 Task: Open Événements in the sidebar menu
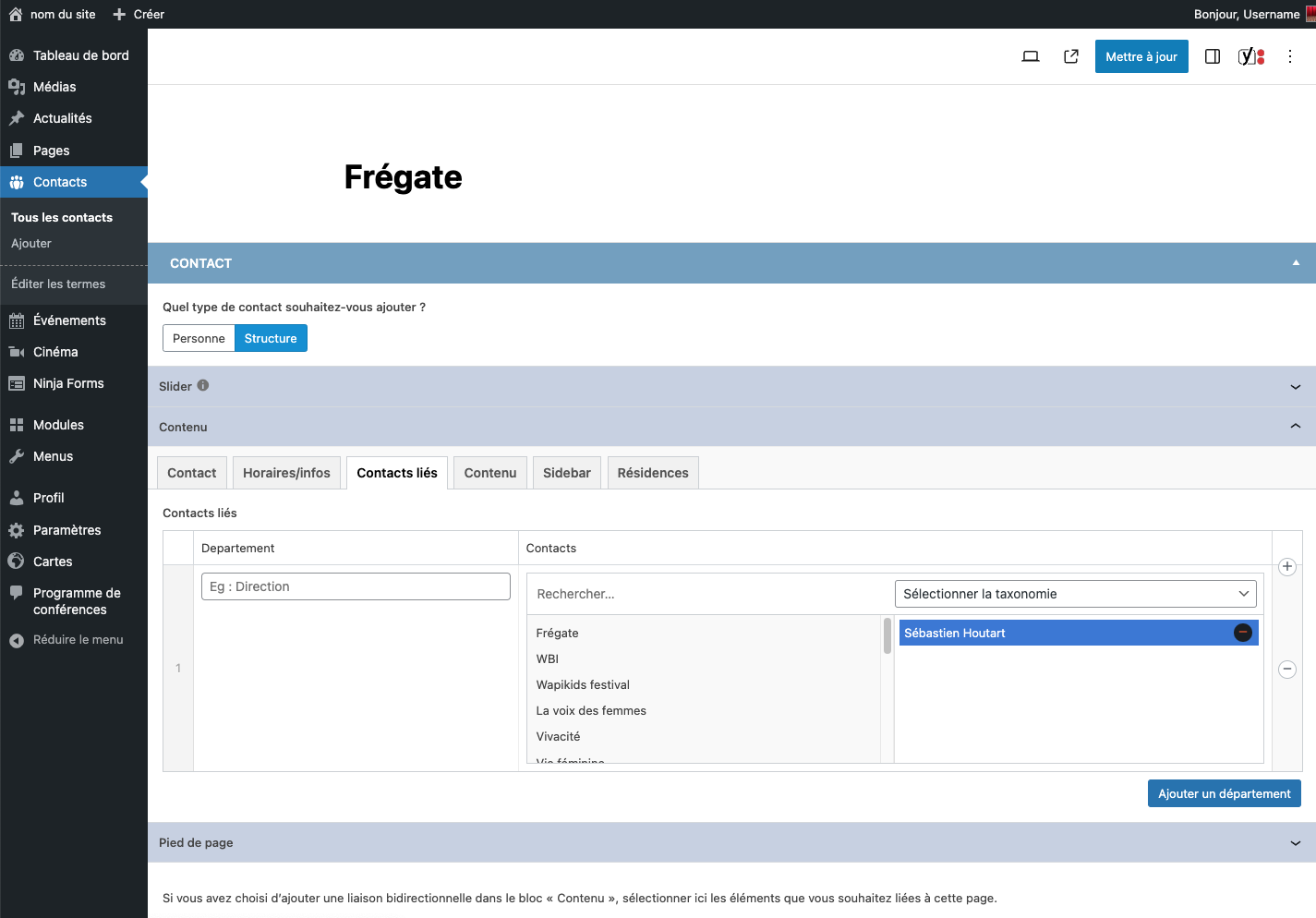(x=69, y=320)
